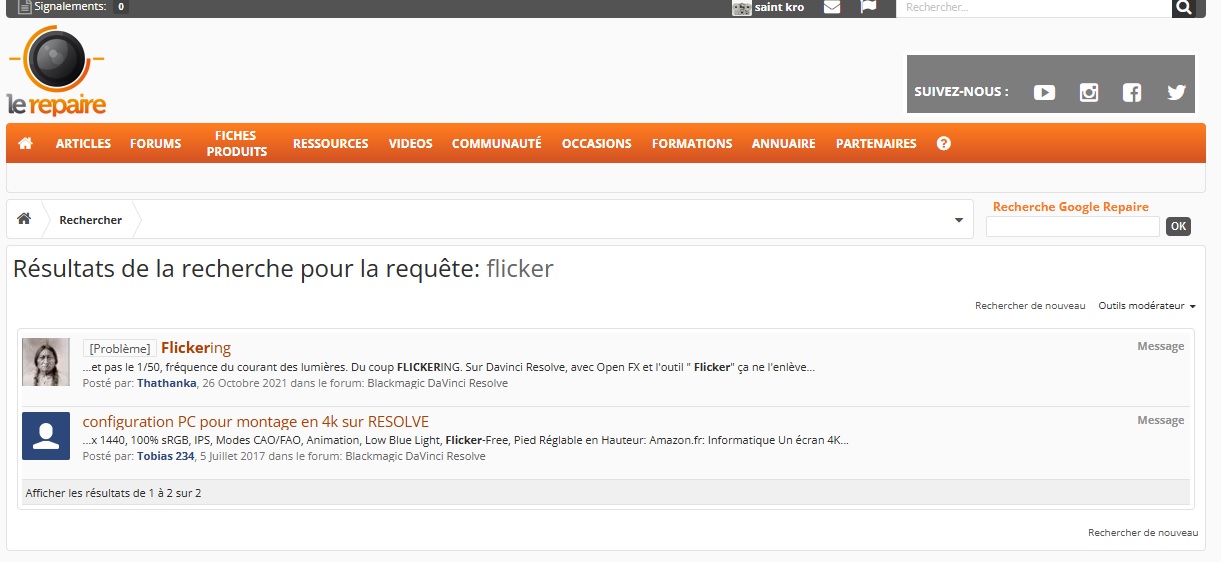
Task: Open Tobias 234's default avatar
Action: pos(46,436)
